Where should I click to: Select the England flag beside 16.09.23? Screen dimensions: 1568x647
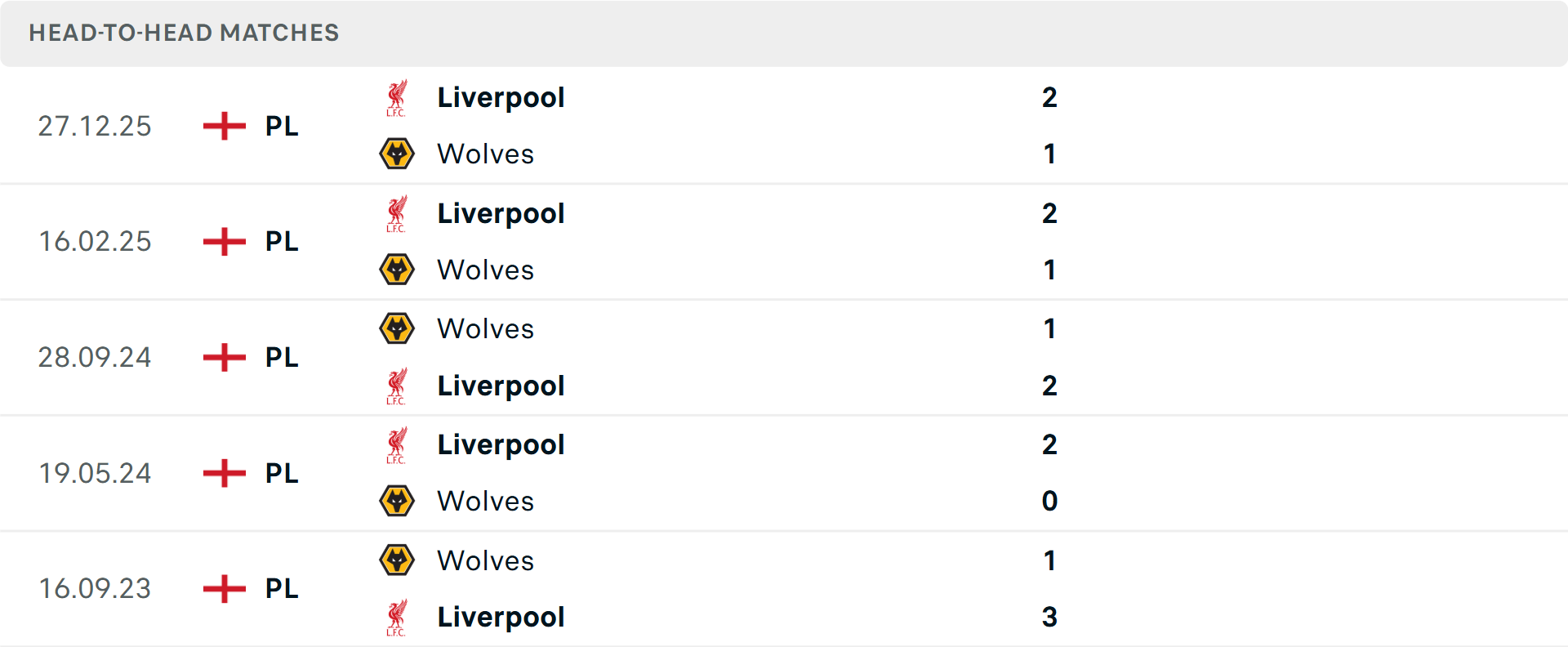pyautogui.click(x=222, y=588)
